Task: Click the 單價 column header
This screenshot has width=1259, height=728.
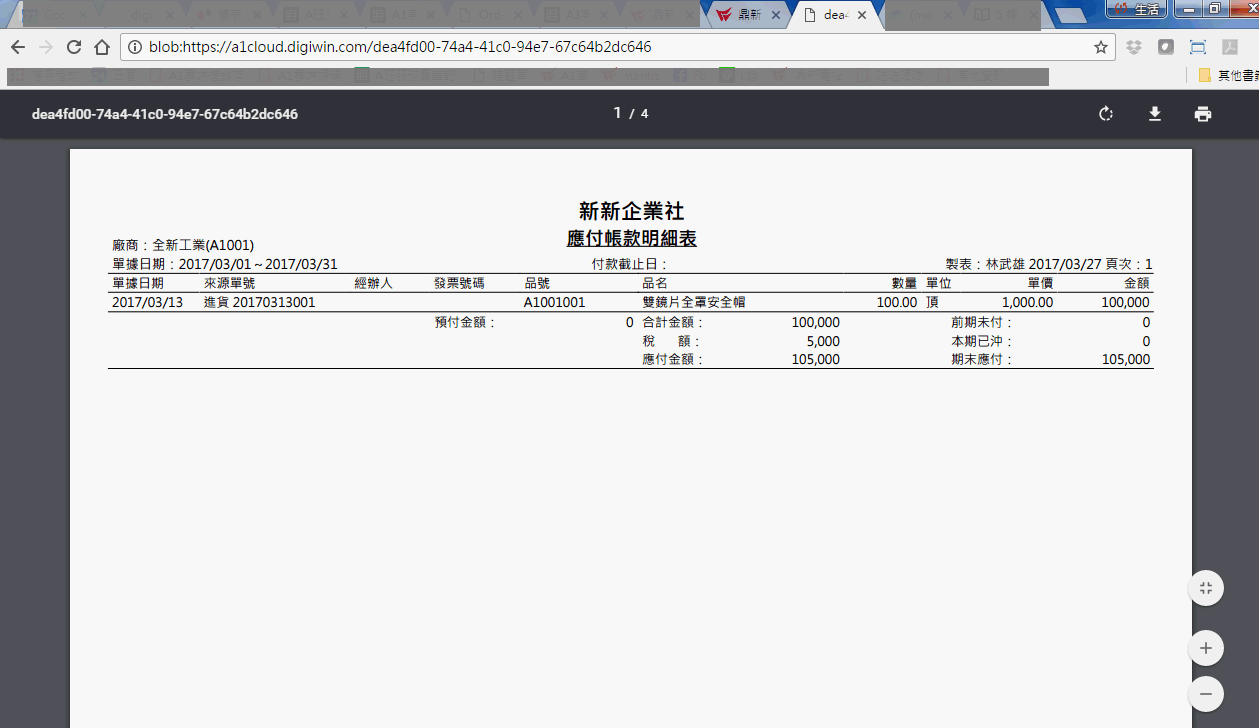Action: point(1040,284)
